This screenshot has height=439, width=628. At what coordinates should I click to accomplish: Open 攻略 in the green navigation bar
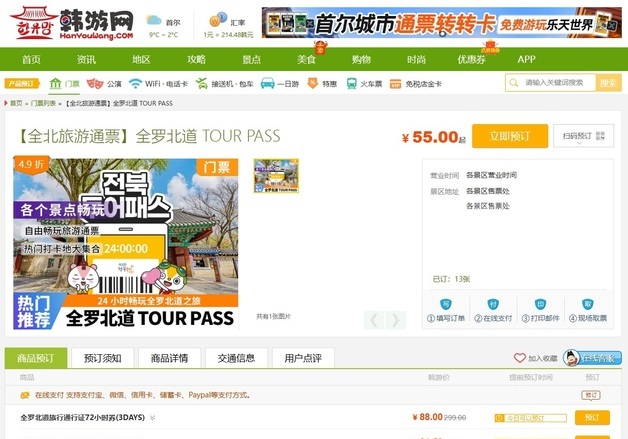tap(196, 59)
